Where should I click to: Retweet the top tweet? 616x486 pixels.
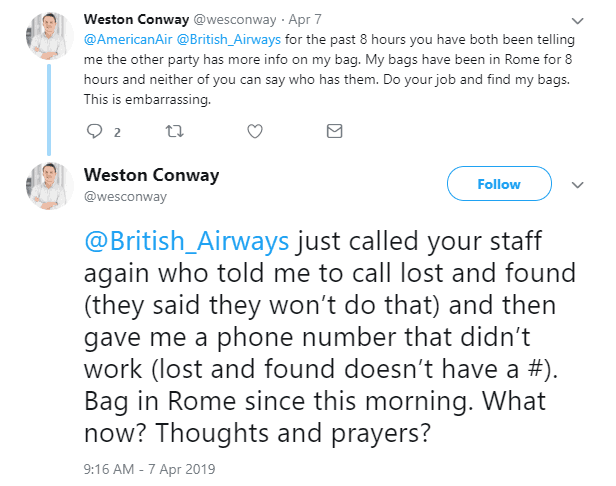coord(176,131)
